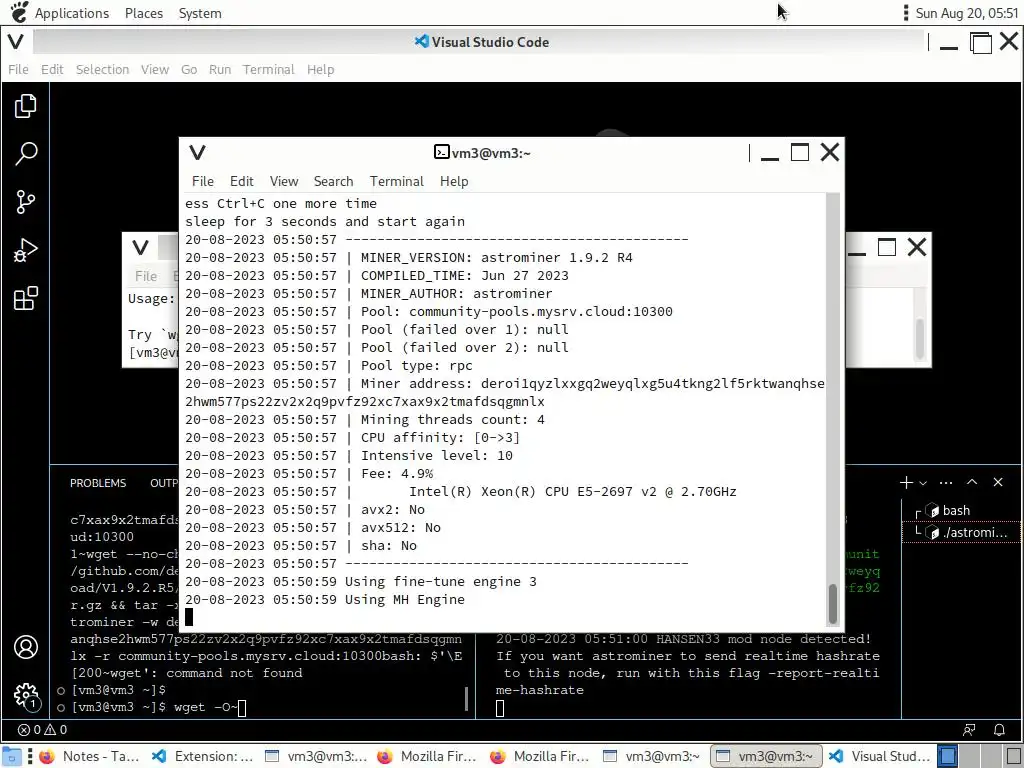Open the Run and Debug view
This screenshot has width=1024, height=768.
pyautogui.click(x=25, y=250)
